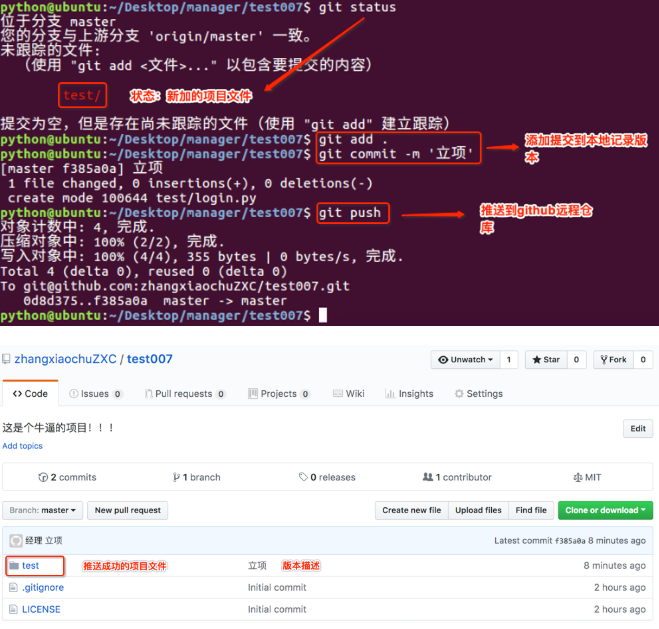This screenshot has height=629, width=659.
Task: Open the commit hash f385a0a link
Action: click(x=570, y=541)
